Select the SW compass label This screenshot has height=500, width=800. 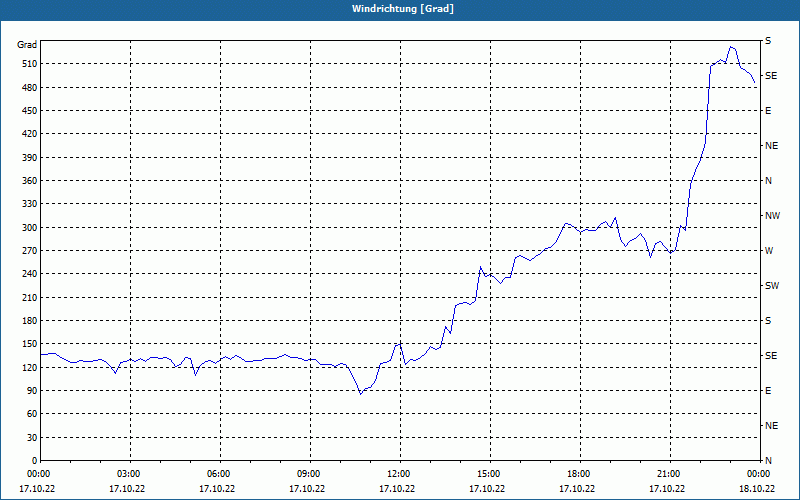(x=772, y=286)
